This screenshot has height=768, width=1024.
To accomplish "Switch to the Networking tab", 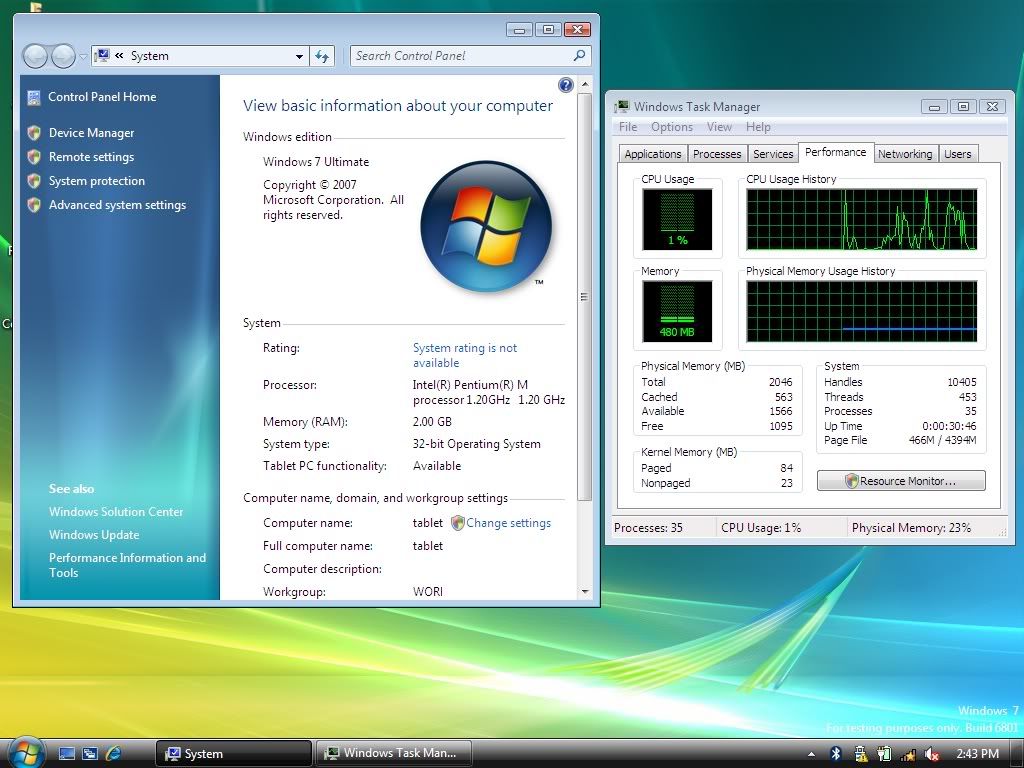I will click(904, 154).
